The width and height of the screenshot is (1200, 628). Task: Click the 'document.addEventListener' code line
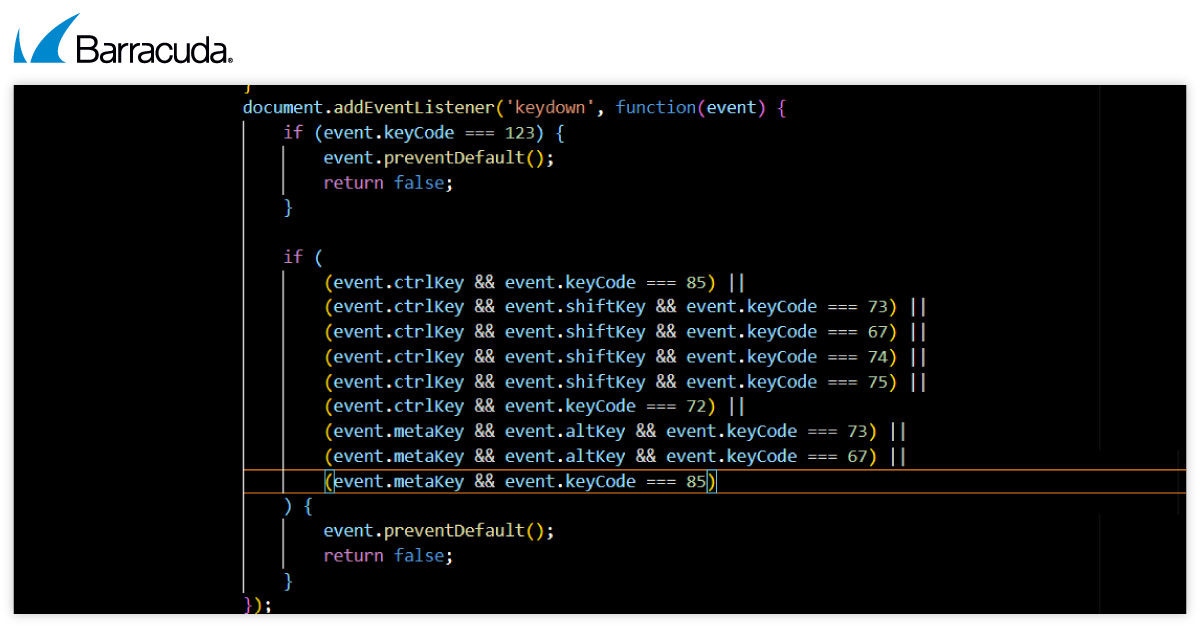coord(515,108)
